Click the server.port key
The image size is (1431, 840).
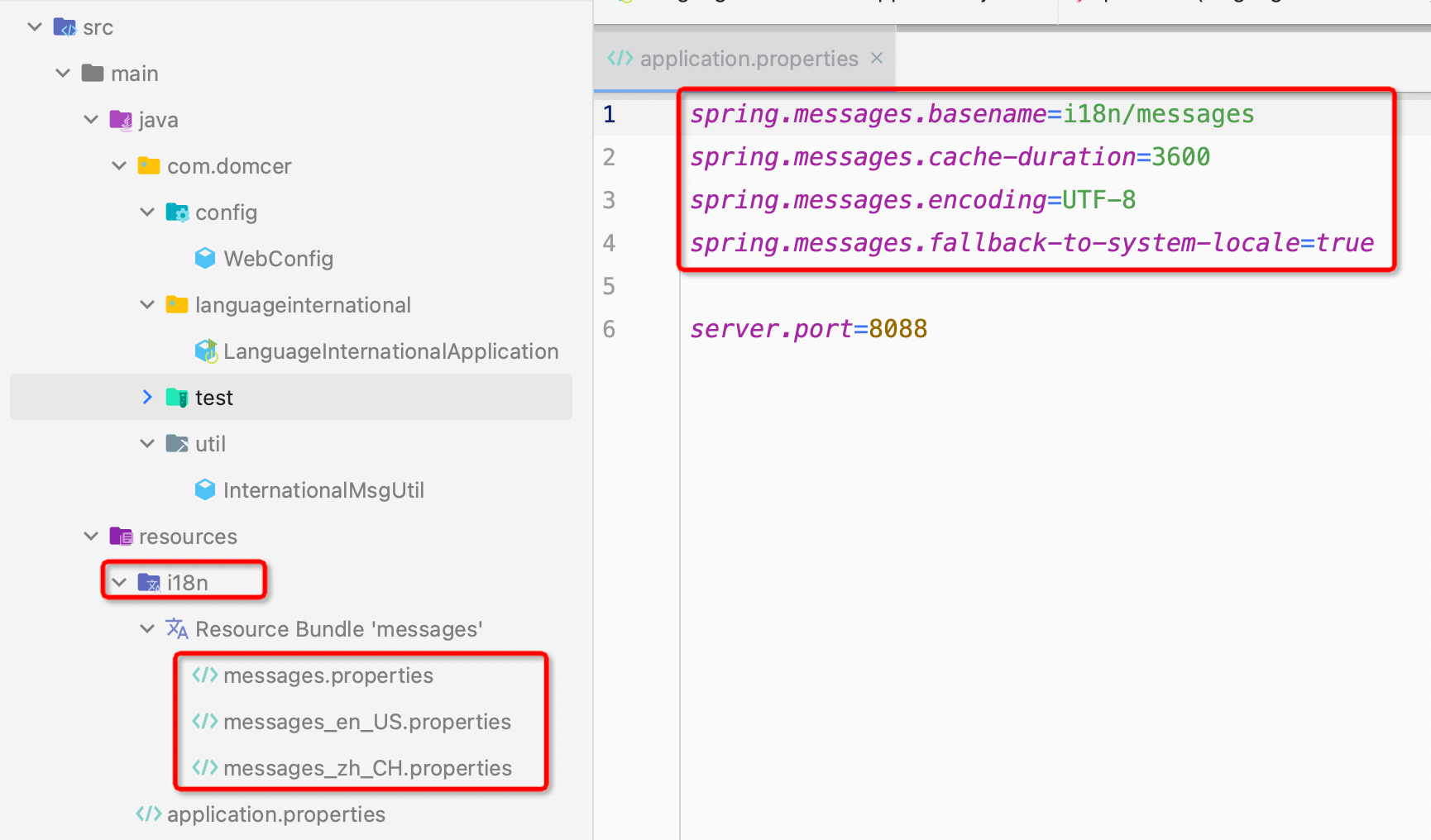pyautogui.click(x=772, y=329)
